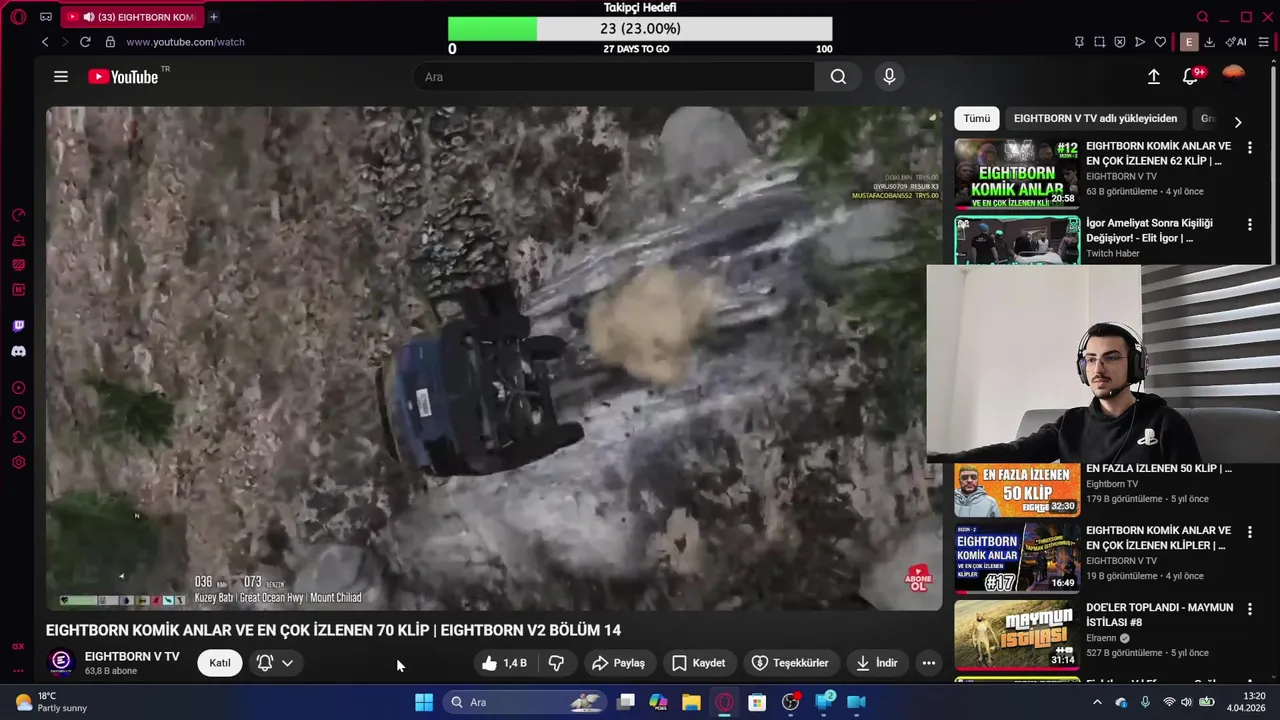Open Opera player sidebar icon

coord(18,388)
